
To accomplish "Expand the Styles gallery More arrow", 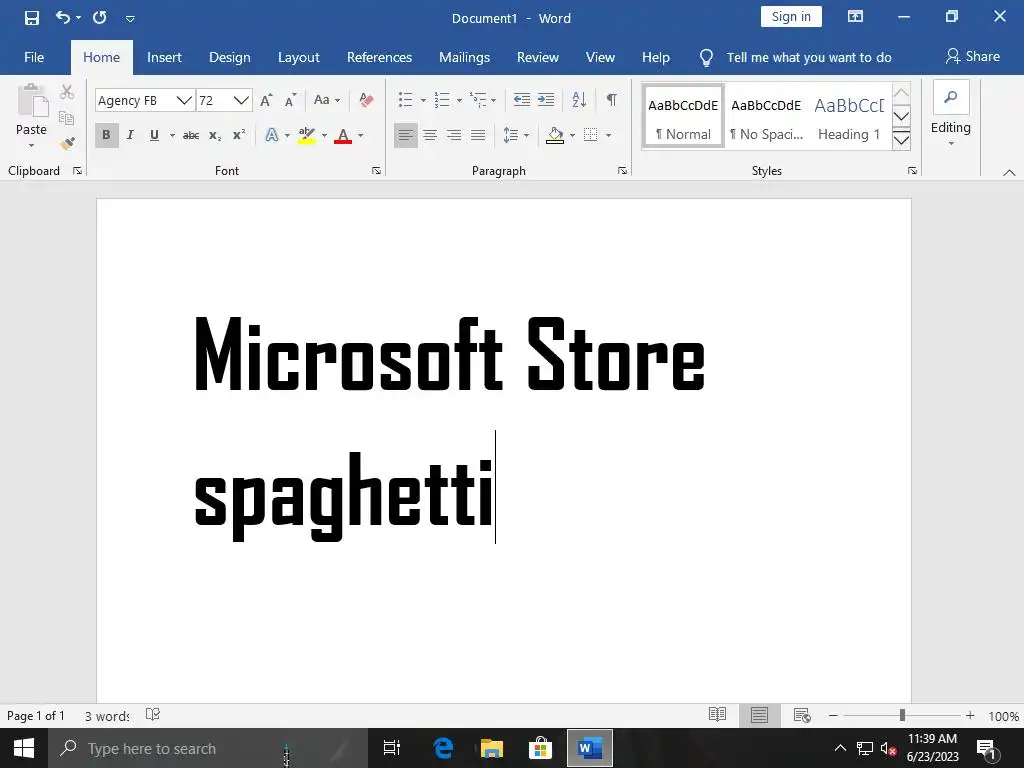I will coord(901,140).
